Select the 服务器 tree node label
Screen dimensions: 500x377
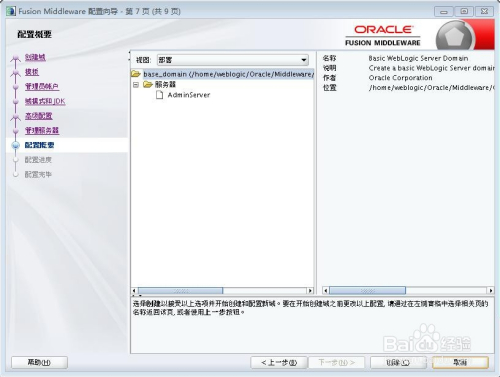coord(165,85)
